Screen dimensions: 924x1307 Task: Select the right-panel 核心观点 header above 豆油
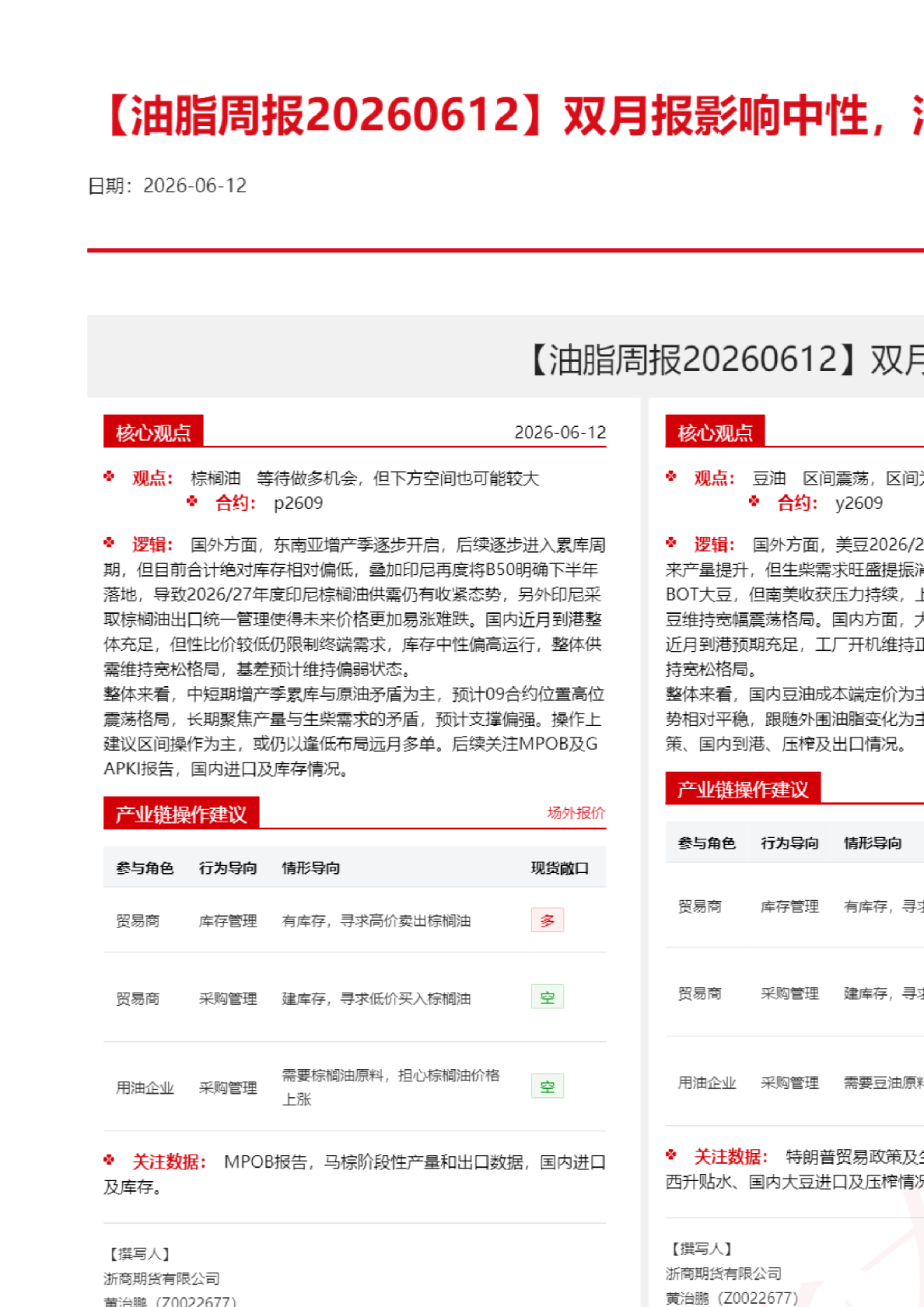(x=715, y=432)
